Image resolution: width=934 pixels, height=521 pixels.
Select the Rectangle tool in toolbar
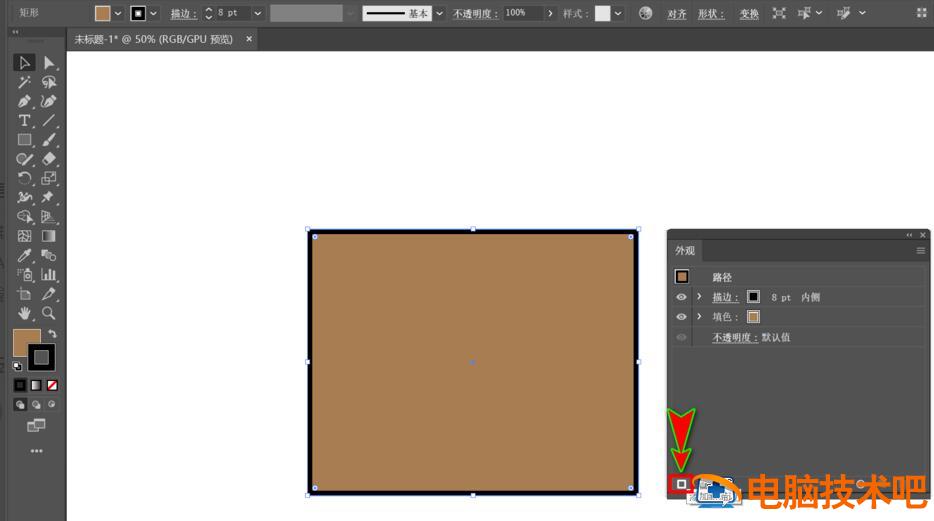[x=25, y=140]
